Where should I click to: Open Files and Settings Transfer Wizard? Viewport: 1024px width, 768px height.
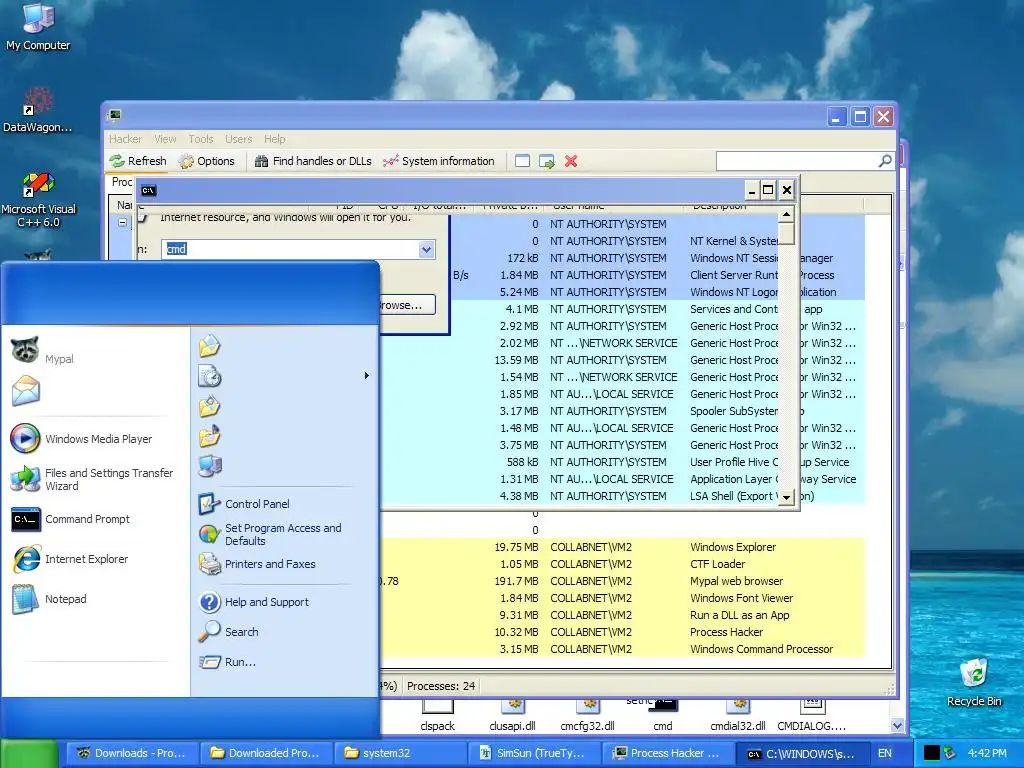pyautogui.click(x=91, y=479)
